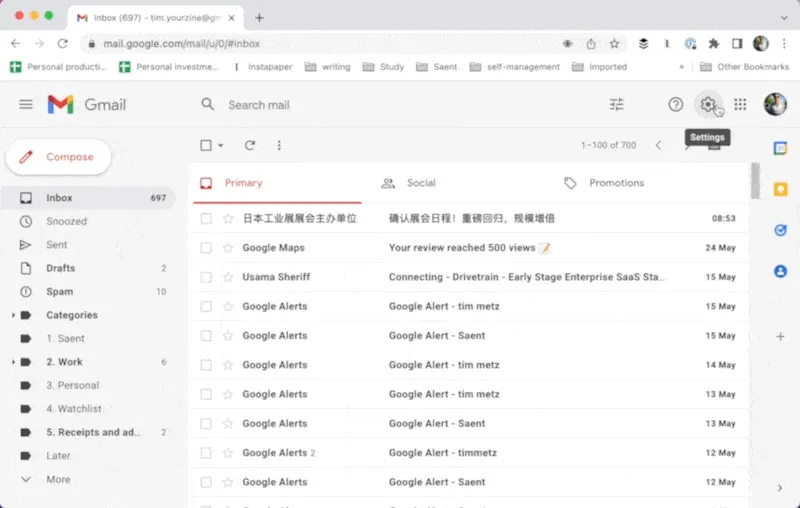Screen dimensions: 800x508
Task: Refresh the inbox message list
Action: [249, 145]
